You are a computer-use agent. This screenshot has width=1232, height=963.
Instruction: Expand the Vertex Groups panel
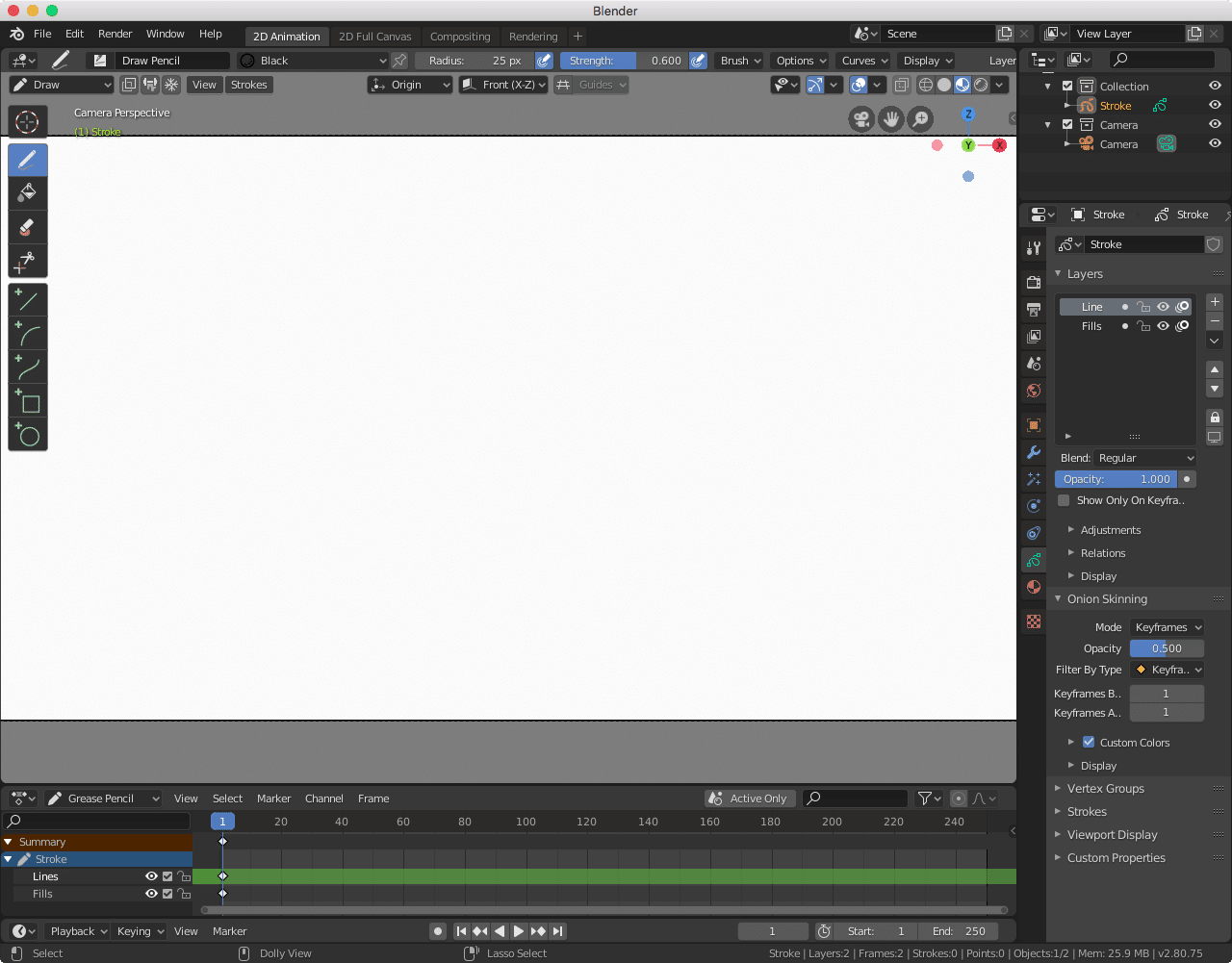point(1105,789)
